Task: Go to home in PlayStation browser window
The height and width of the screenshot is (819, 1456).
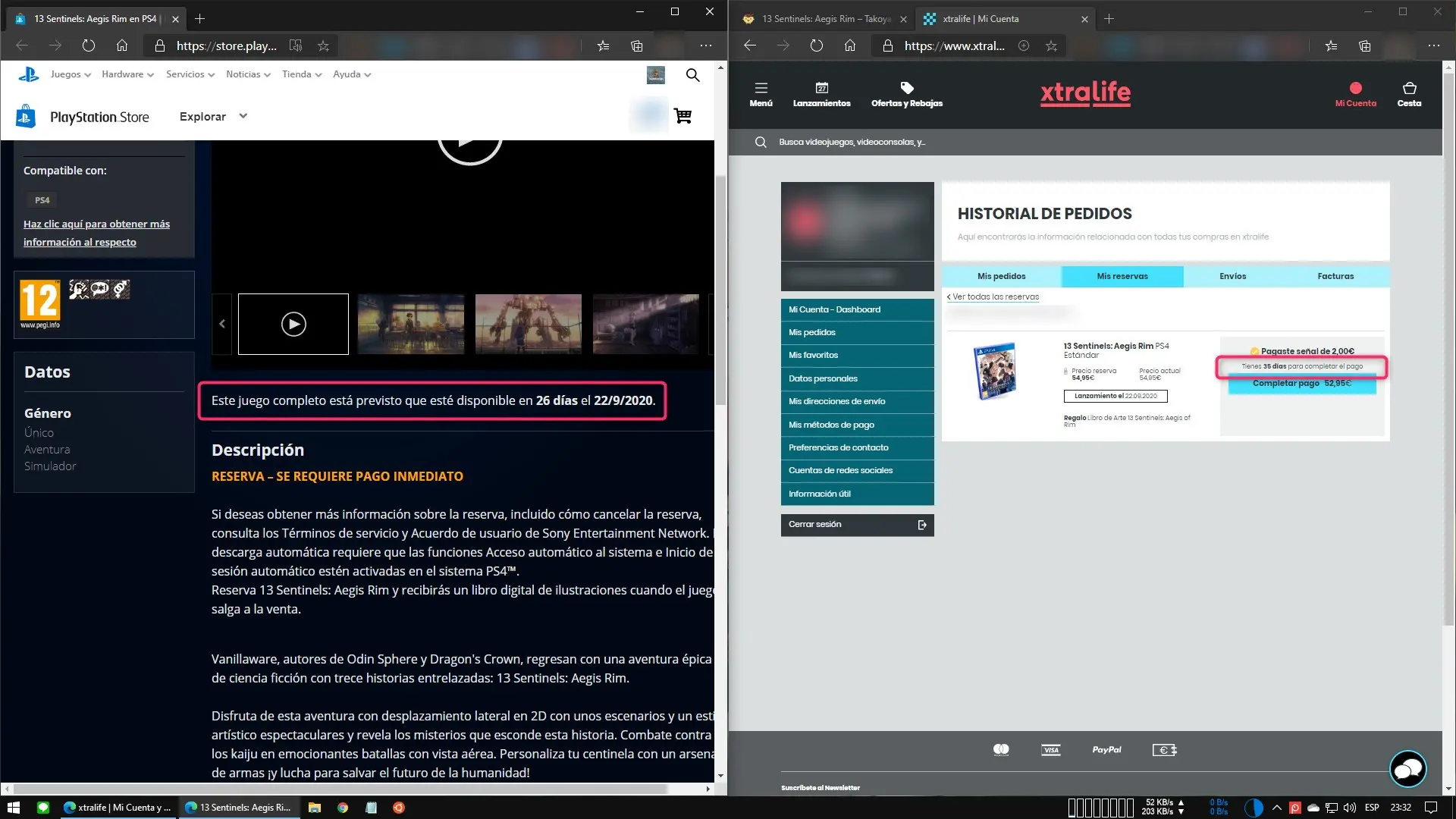Action: pos(122,45)
